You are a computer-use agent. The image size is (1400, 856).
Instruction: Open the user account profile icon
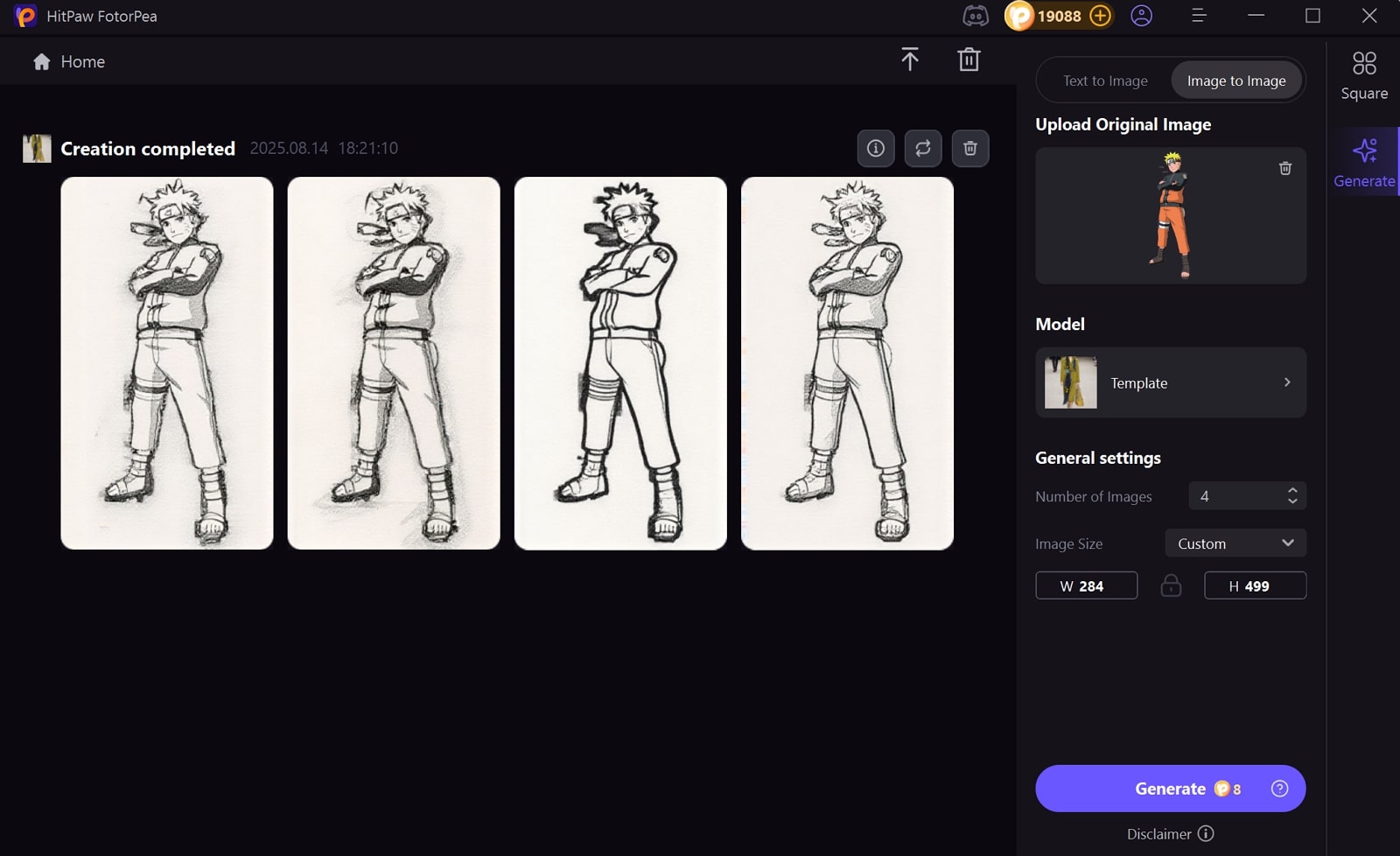pyautogui.click(x=1142, y=16)
